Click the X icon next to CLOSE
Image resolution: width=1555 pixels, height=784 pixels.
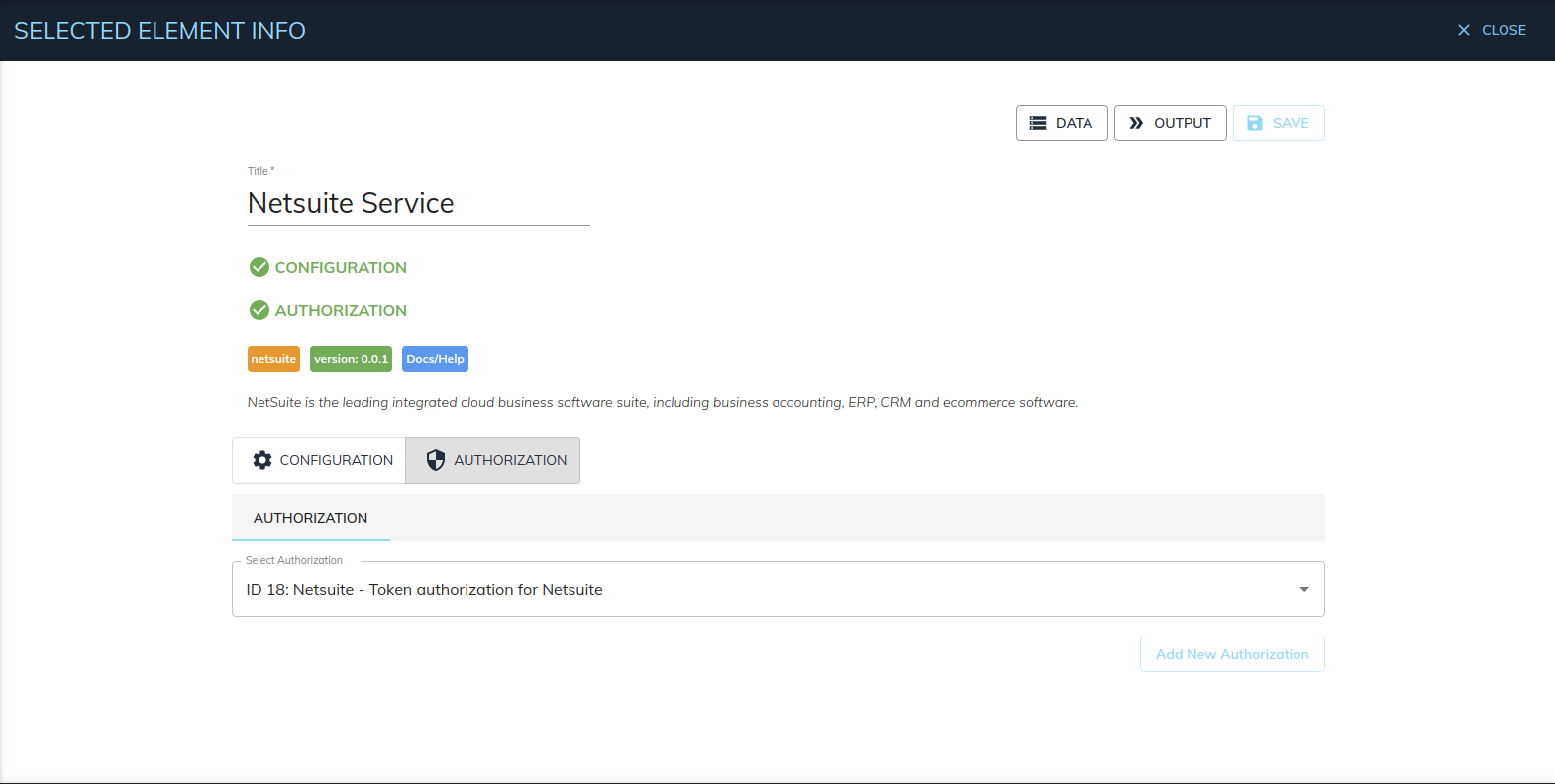coord(1464,30)
